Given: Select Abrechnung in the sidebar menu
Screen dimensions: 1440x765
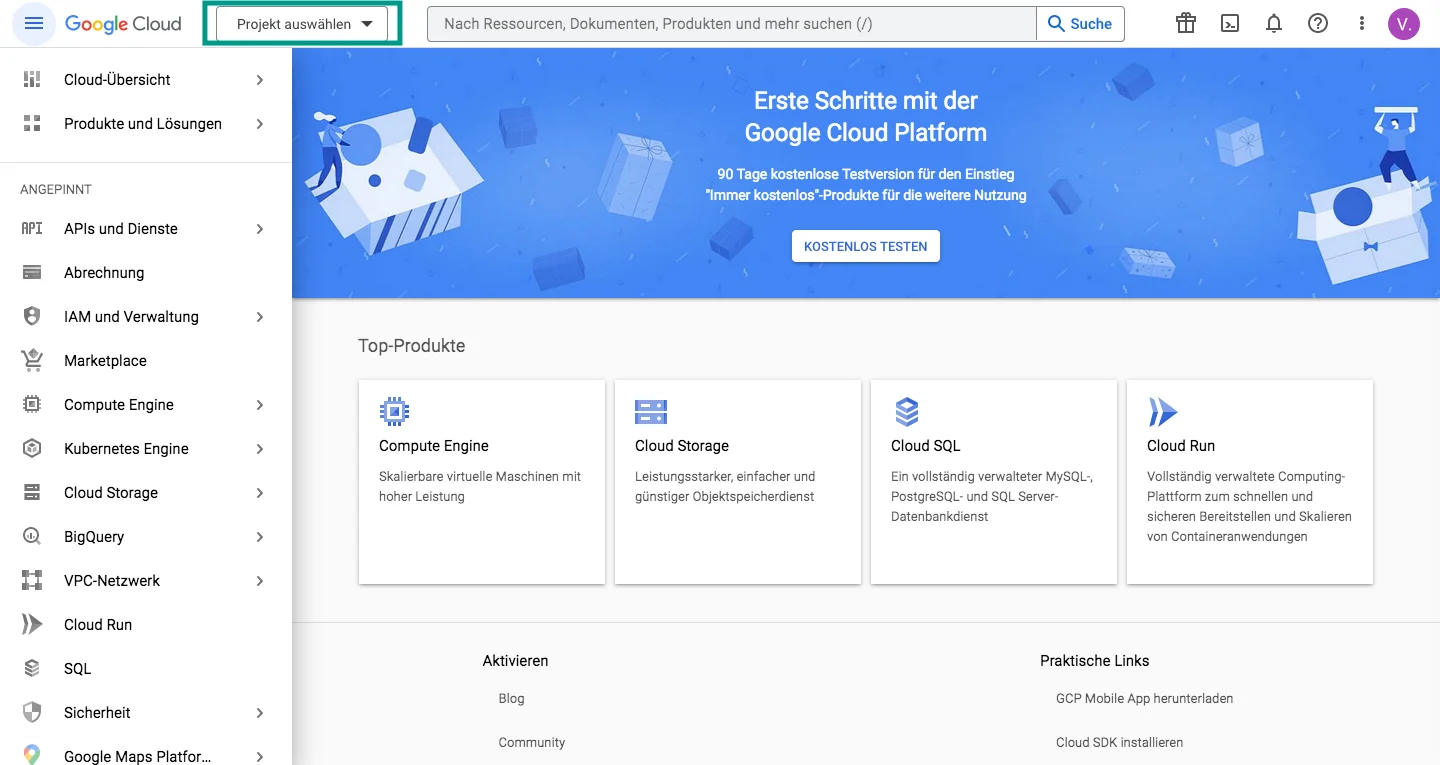Looking at the screenshot, I should (105, 272).
